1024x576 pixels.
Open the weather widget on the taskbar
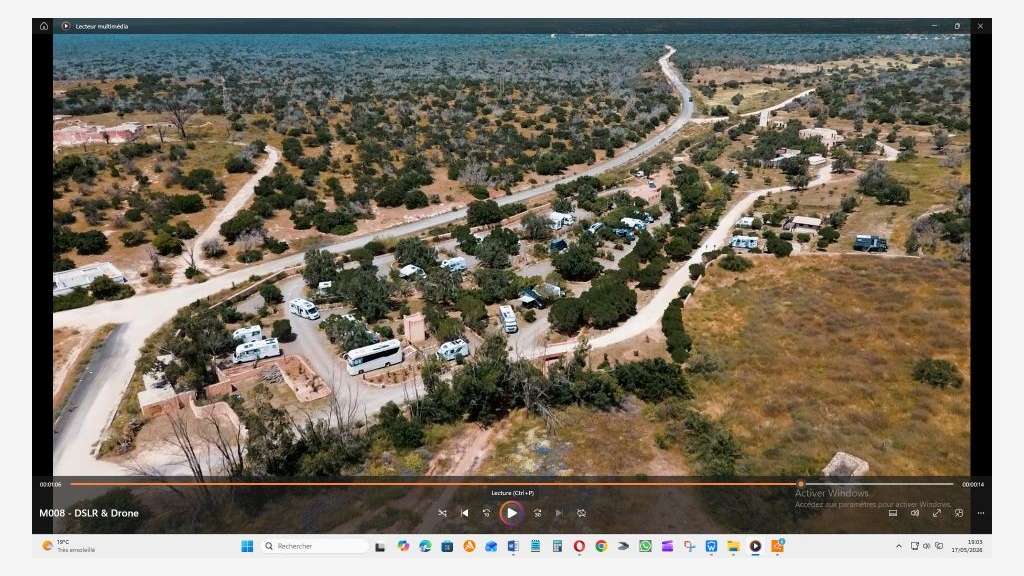coord(69,546)
